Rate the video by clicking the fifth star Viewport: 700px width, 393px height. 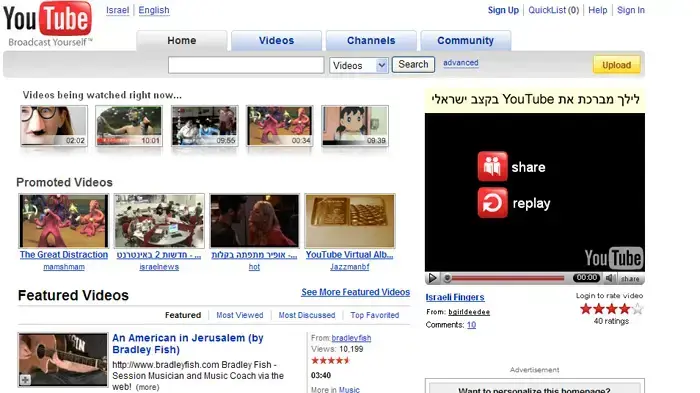(x=638, y=309)
